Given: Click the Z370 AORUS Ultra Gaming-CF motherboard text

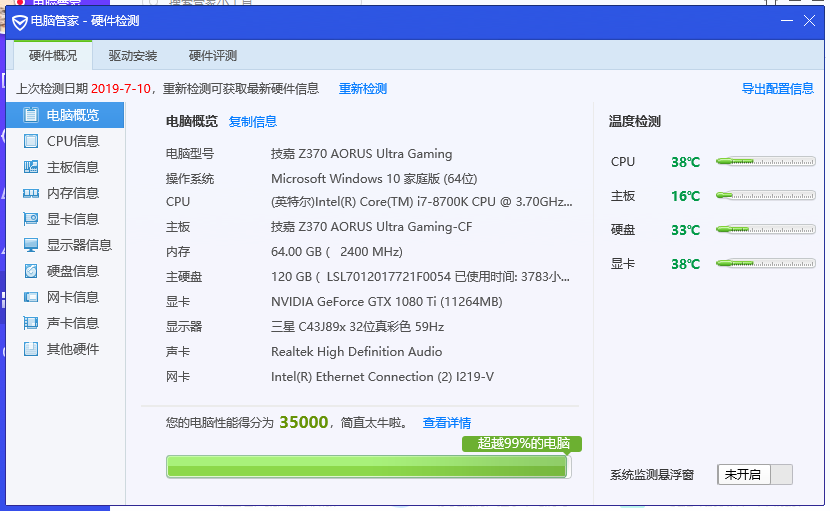Looking at the screenshot, I should pyautogui.click(x=372, y=227).
